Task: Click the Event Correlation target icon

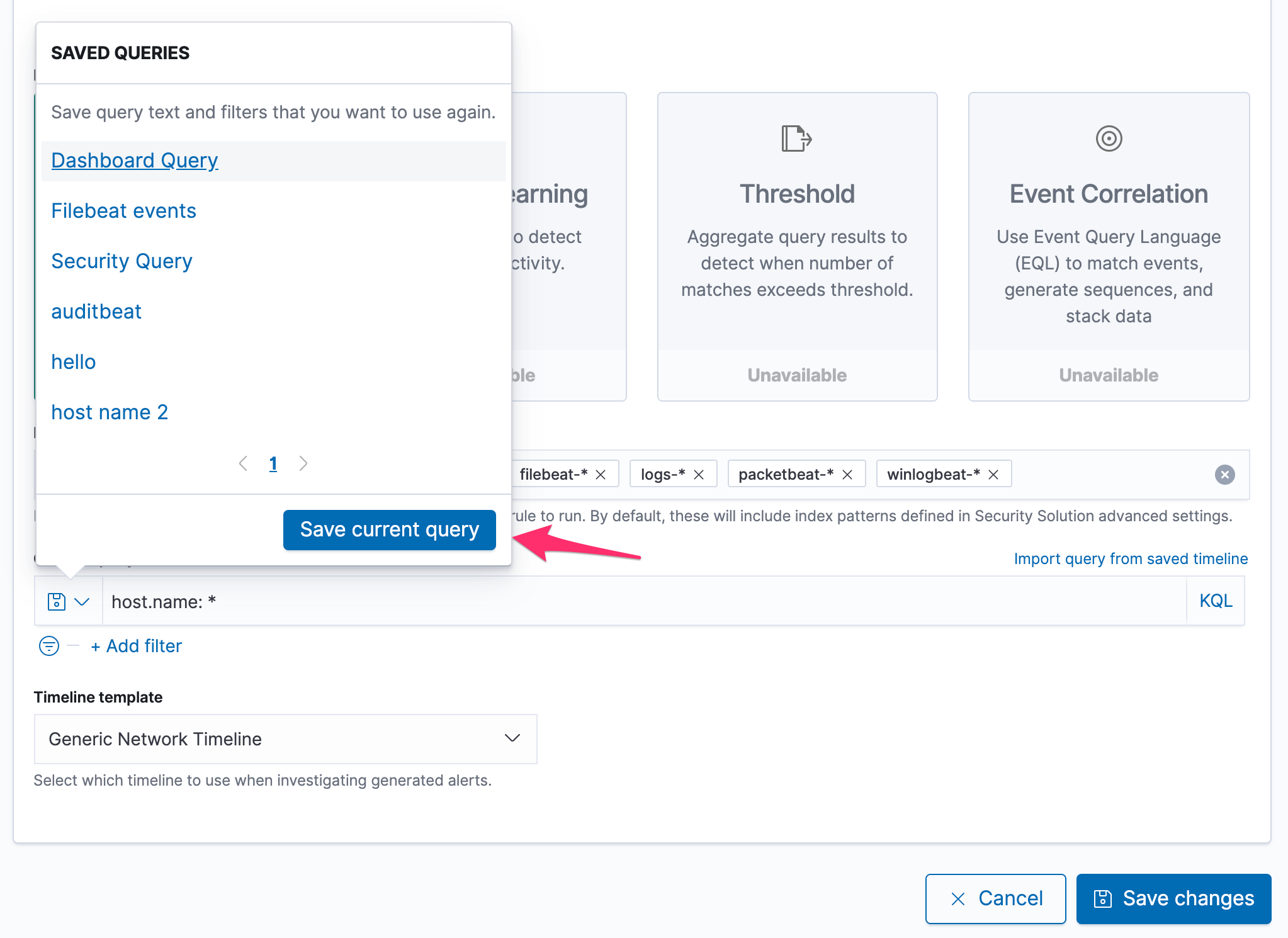Action: coord(1109,138)
